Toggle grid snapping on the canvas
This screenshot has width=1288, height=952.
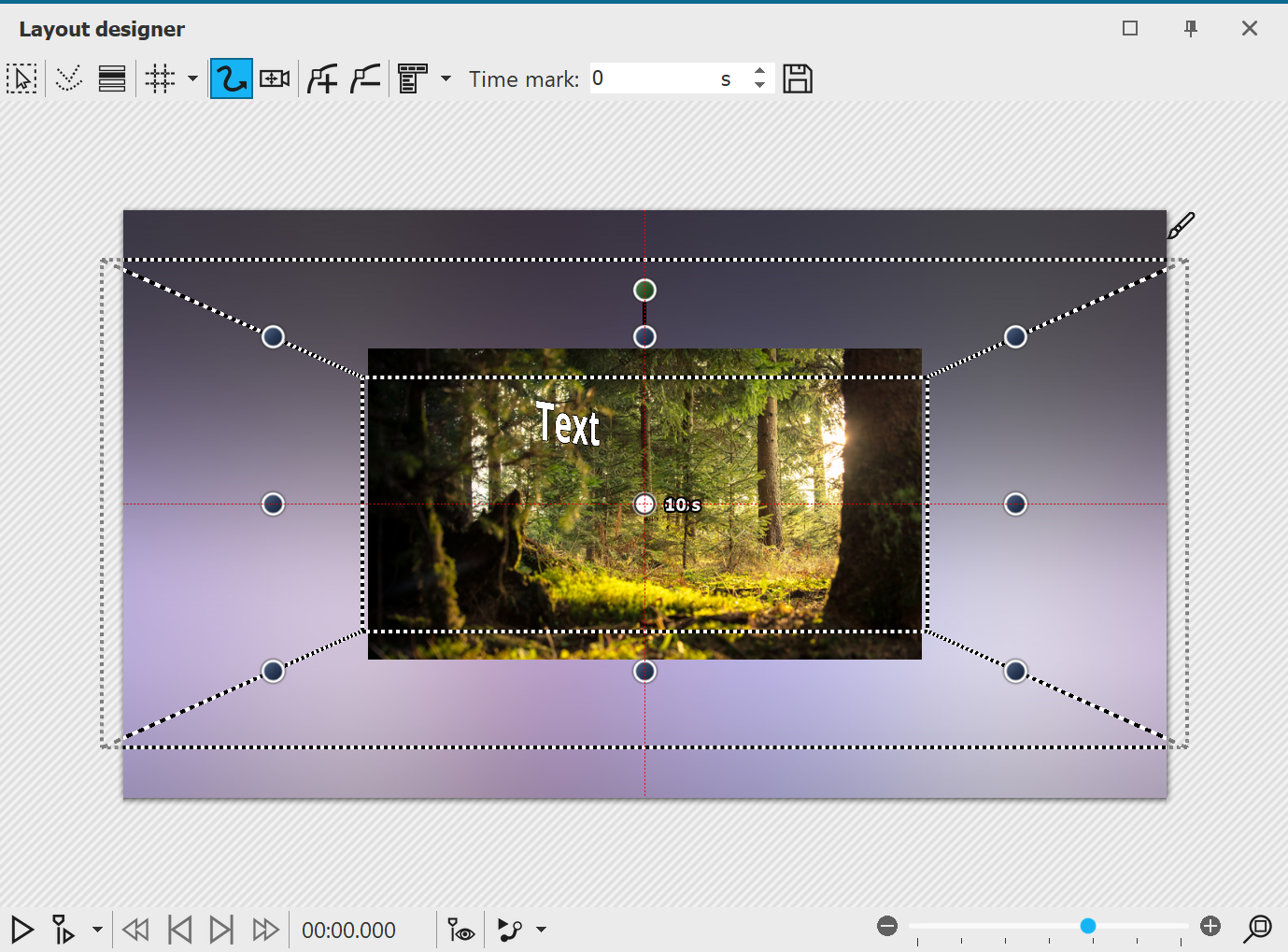click(x=159, y=78)
